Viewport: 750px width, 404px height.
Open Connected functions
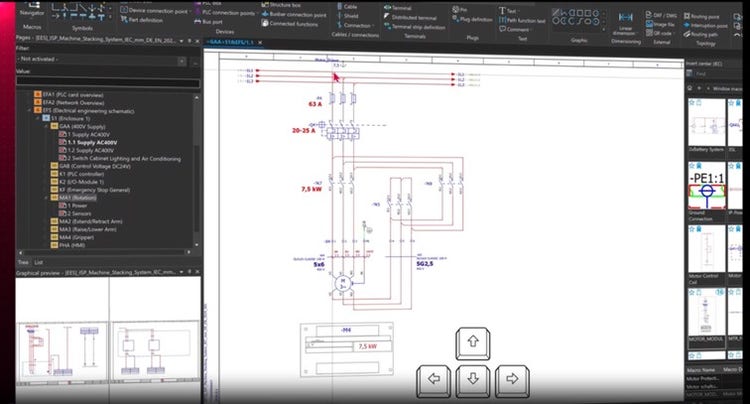[289, 23]
